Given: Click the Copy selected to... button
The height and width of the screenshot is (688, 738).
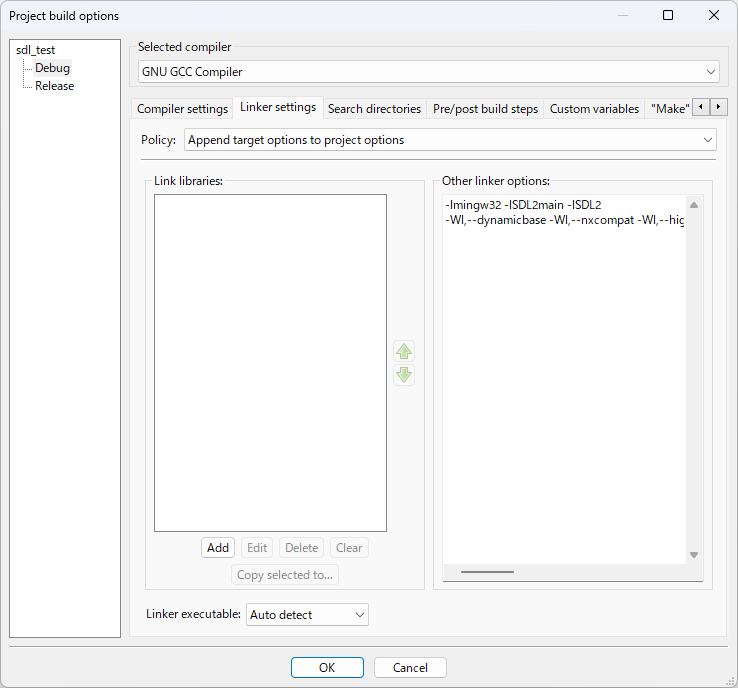Looking at the screenshot, I should click(x=285, y=575).
